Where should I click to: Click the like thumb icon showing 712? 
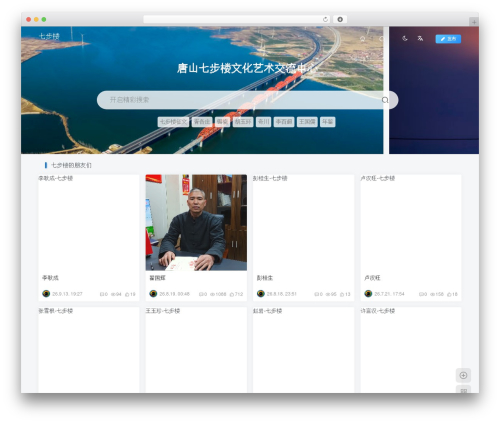coord(232,294)
